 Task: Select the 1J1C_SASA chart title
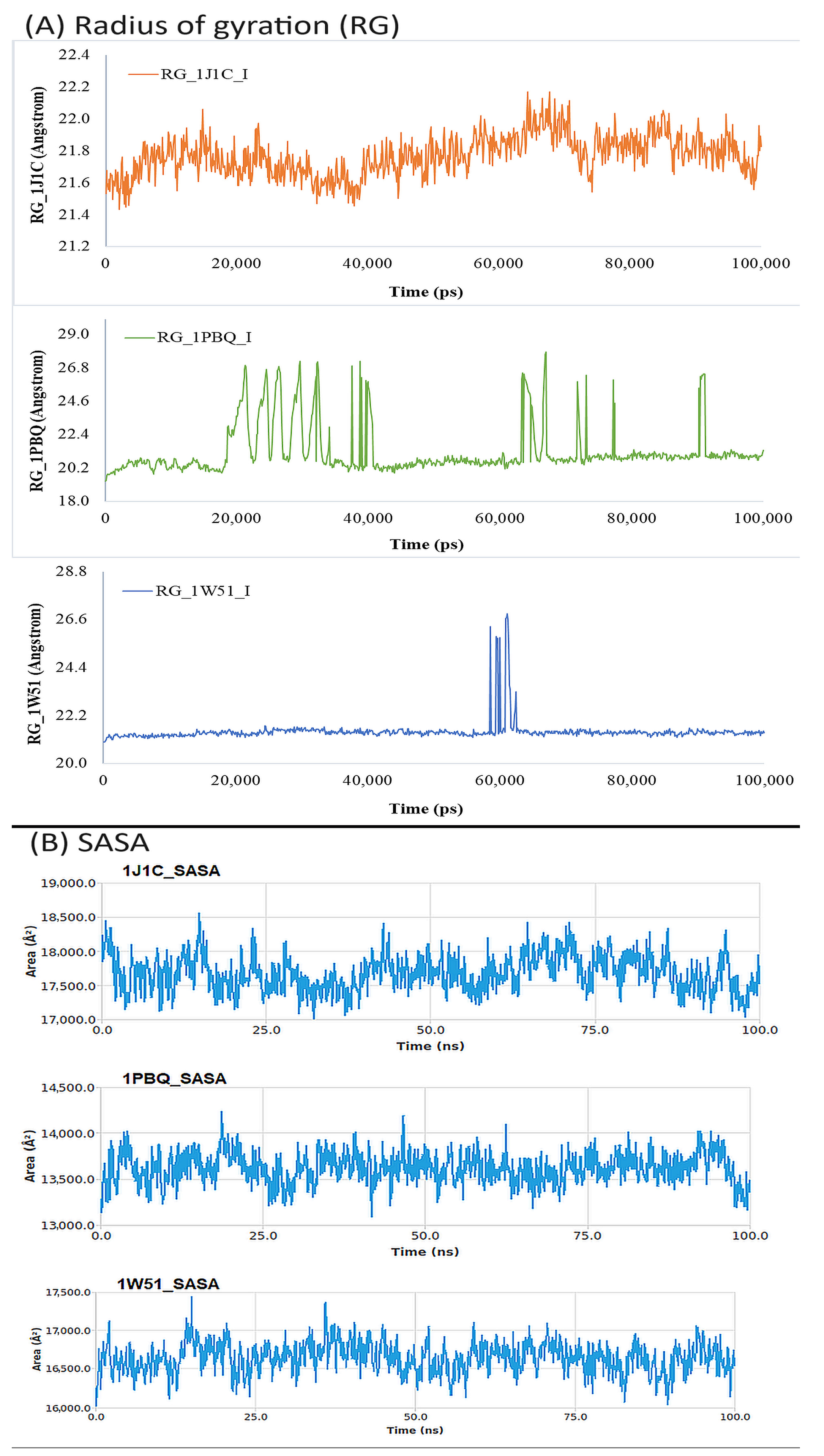(x=171, y=871)
